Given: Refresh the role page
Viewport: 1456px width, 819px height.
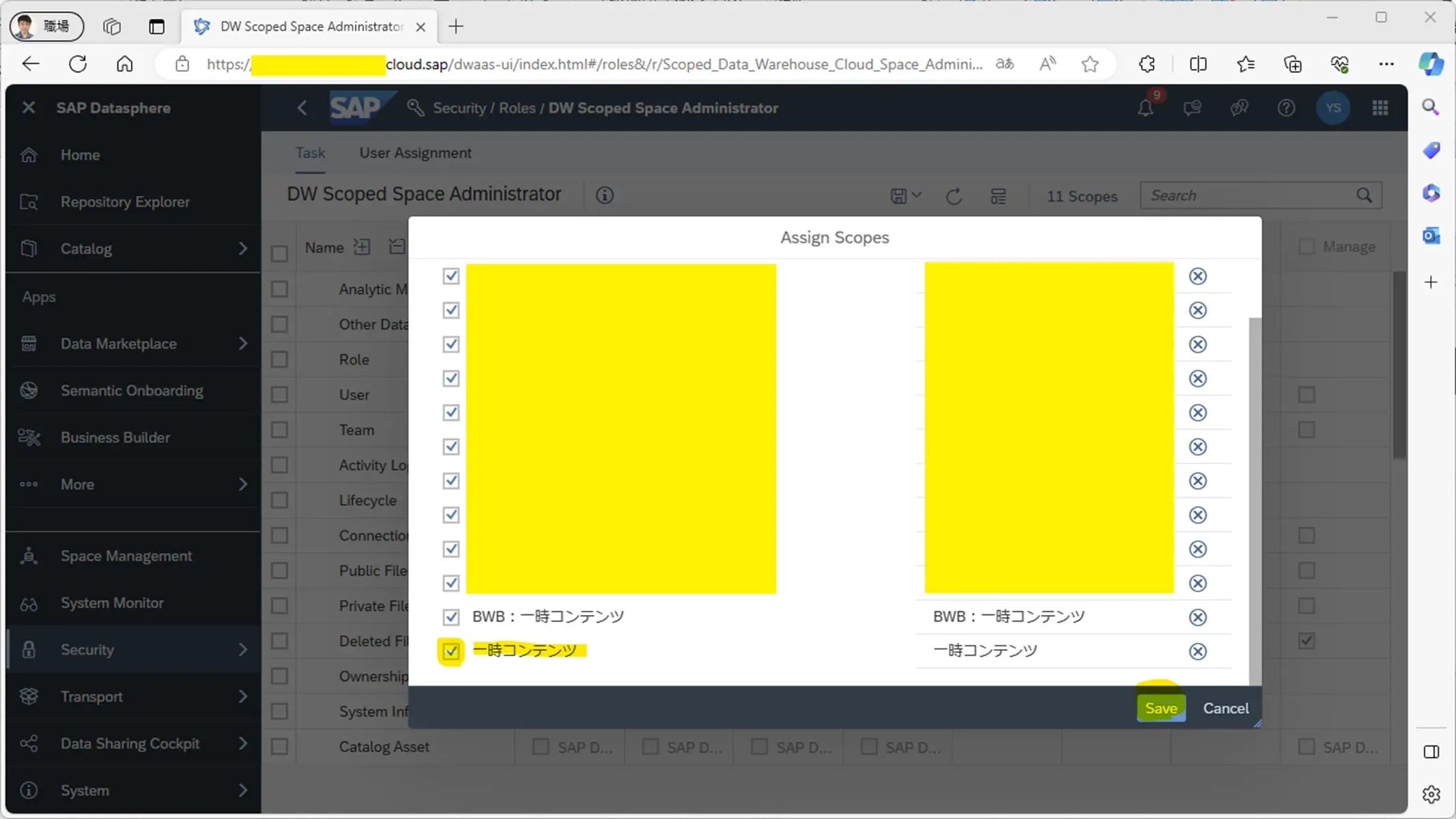Looking at the screenshot, I should click(x=954, y=197).
